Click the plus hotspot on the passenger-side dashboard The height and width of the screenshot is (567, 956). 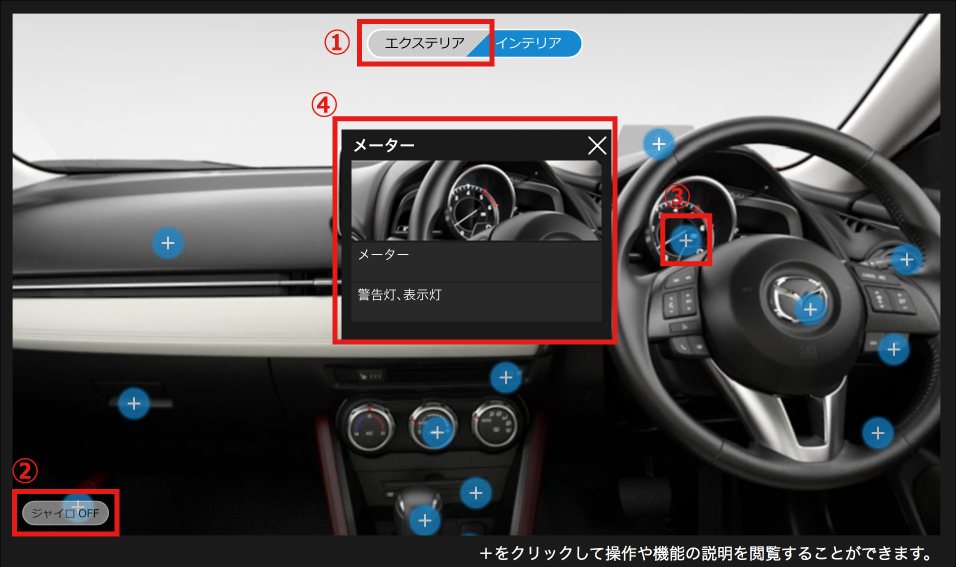(x=168, y=242)
